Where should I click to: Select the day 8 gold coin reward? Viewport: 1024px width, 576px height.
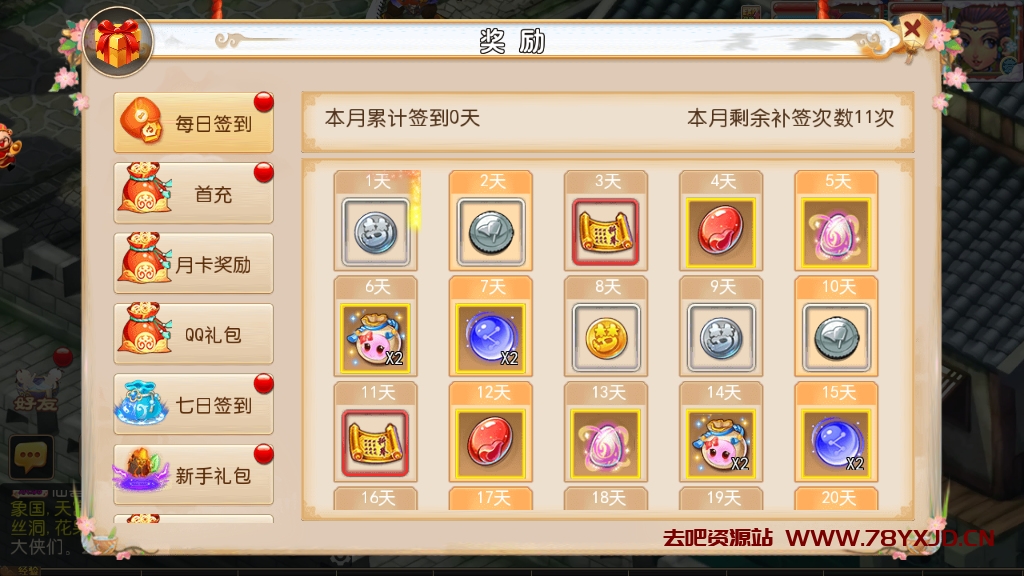(605, 338)
